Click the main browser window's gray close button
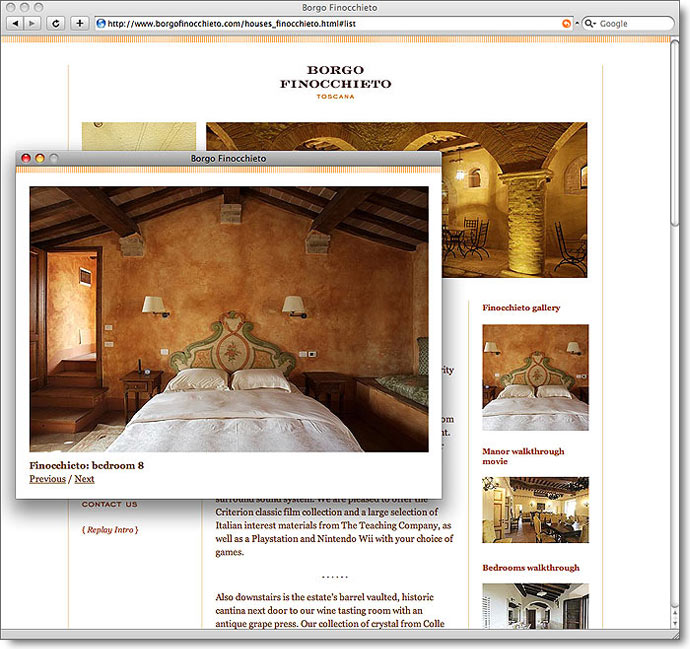This screenshot has width=690, height=649. pyautogui.click(x=11, y=7)
